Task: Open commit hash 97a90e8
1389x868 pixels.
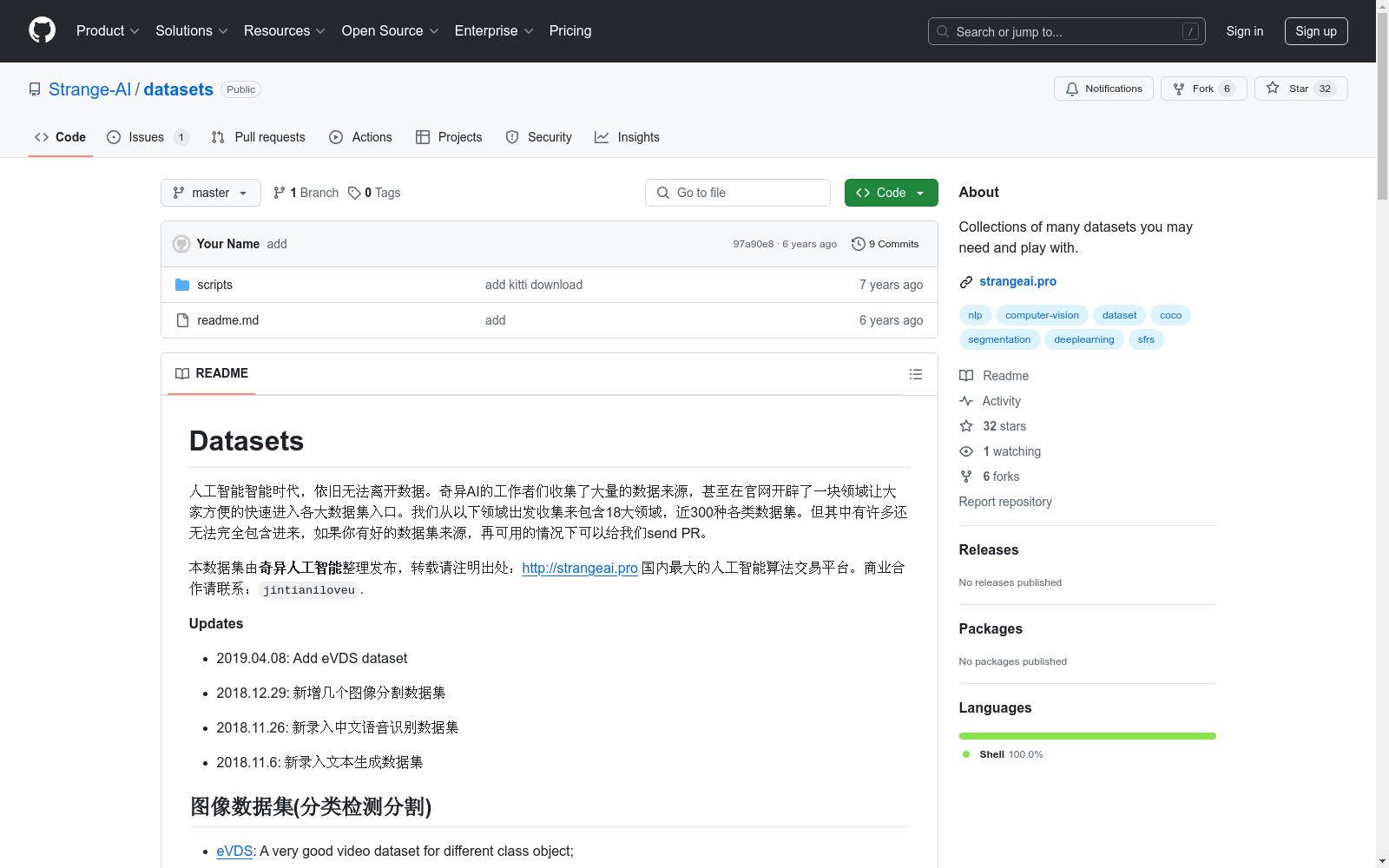Action: pyautogui.click(x=753, y=244)
